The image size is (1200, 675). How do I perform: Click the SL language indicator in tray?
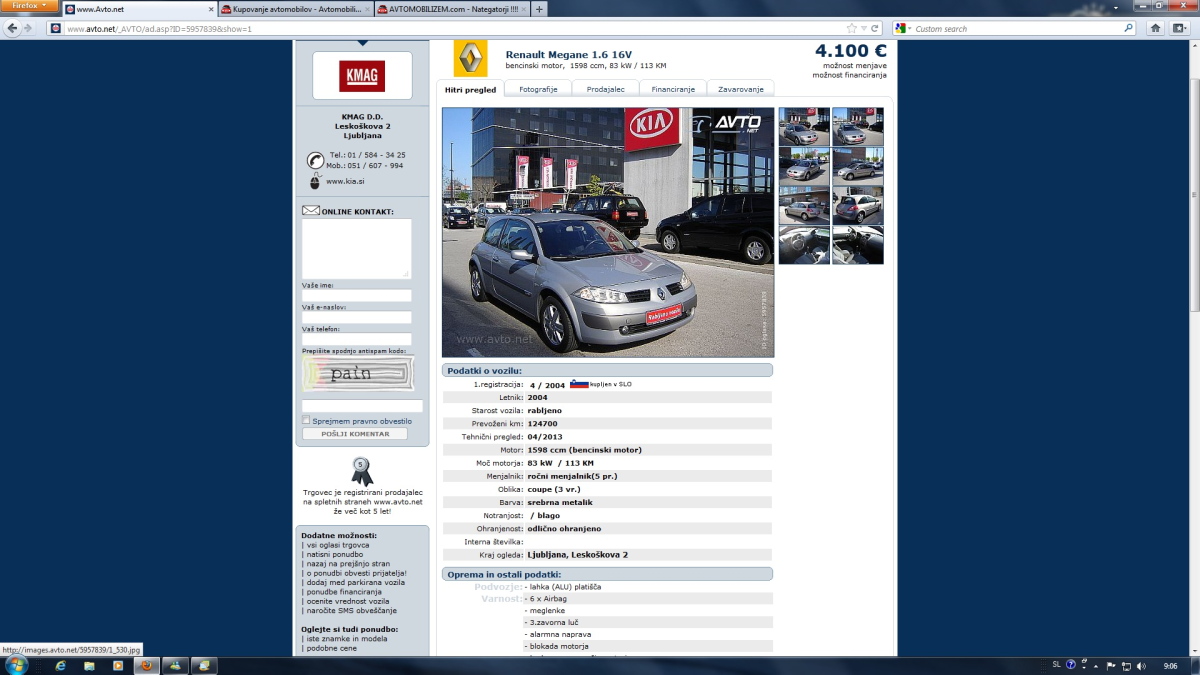click(x=1057, y=664)
